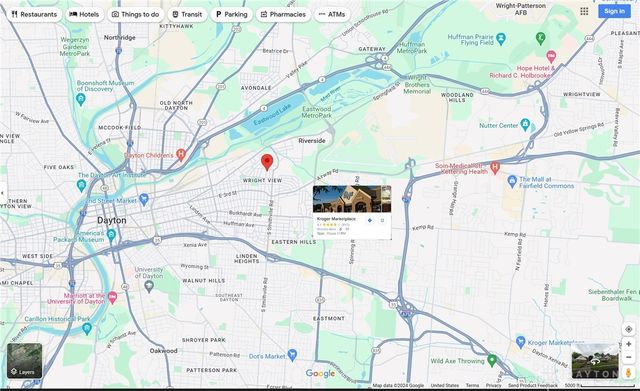Click the Nutter Center map marker
640x391 pixels.
(525, 125)
